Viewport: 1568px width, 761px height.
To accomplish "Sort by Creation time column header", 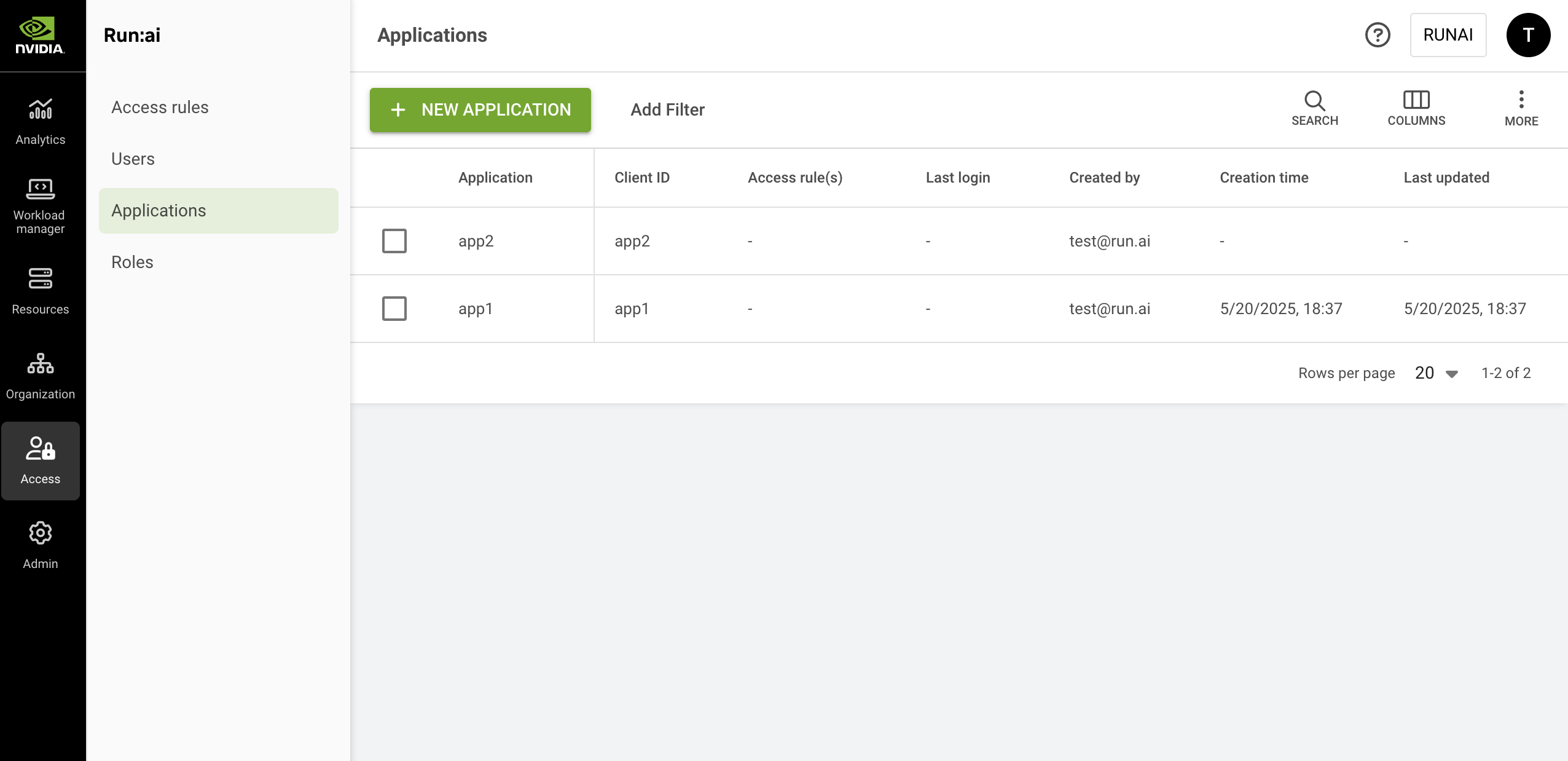I will pyautogui.click(x=1264, y=178).
